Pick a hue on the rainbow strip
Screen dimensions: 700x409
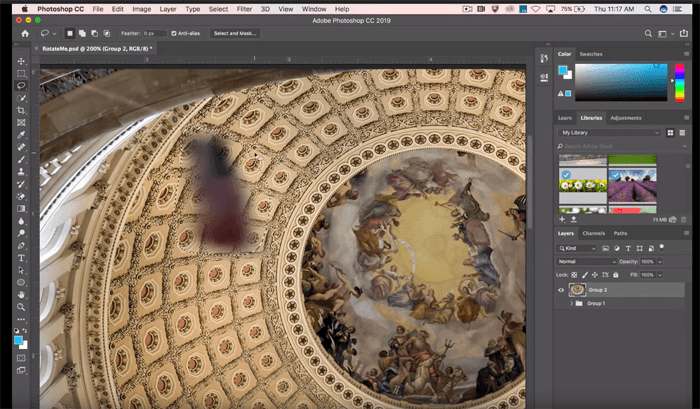(679, 82)
